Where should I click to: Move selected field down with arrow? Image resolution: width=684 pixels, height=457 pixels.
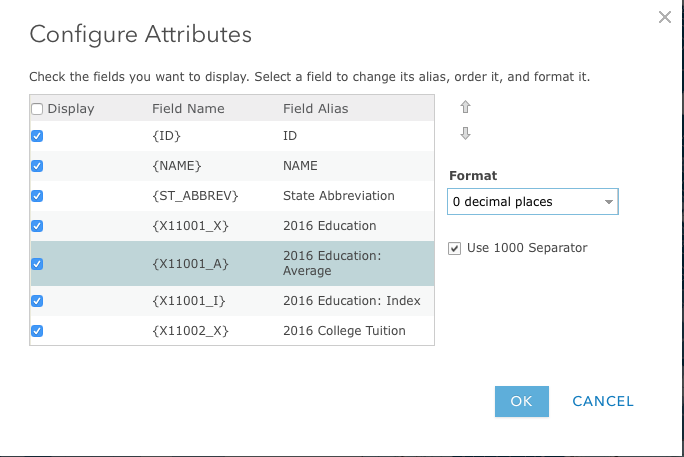(x=465, y=134)
